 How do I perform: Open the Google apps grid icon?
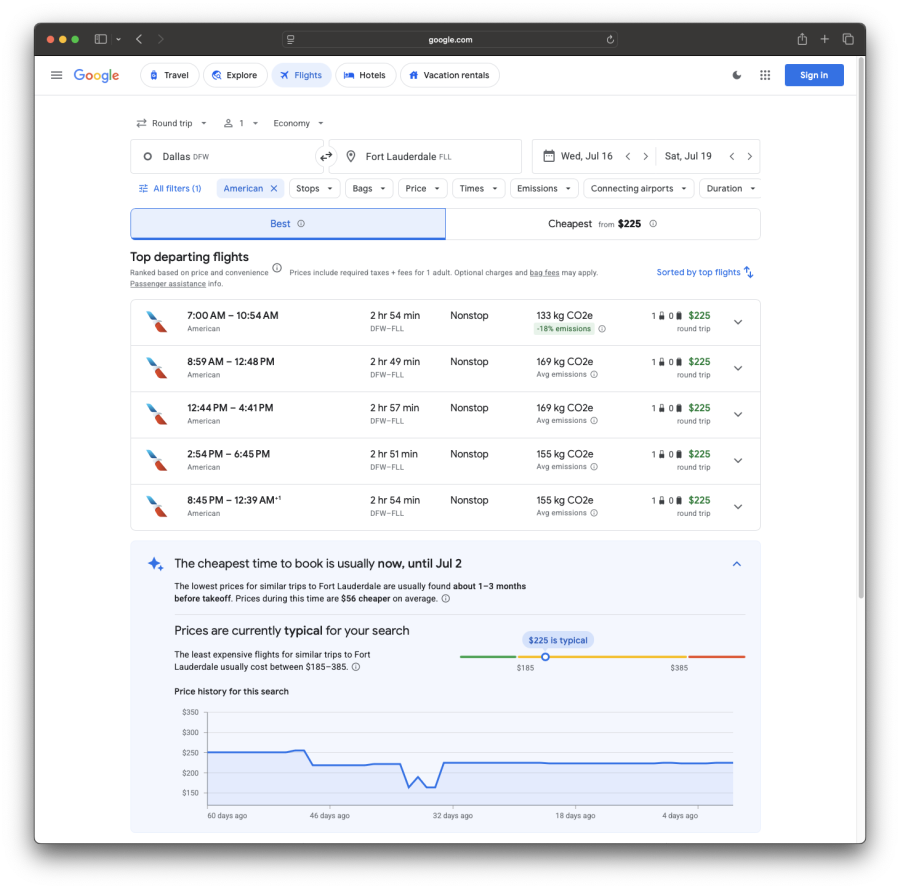click(x=765, y=75)
